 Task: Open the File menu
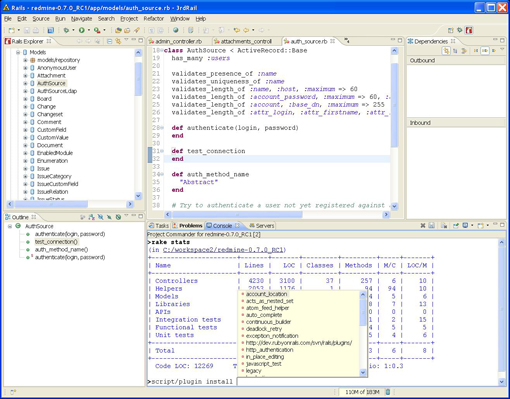8,19
